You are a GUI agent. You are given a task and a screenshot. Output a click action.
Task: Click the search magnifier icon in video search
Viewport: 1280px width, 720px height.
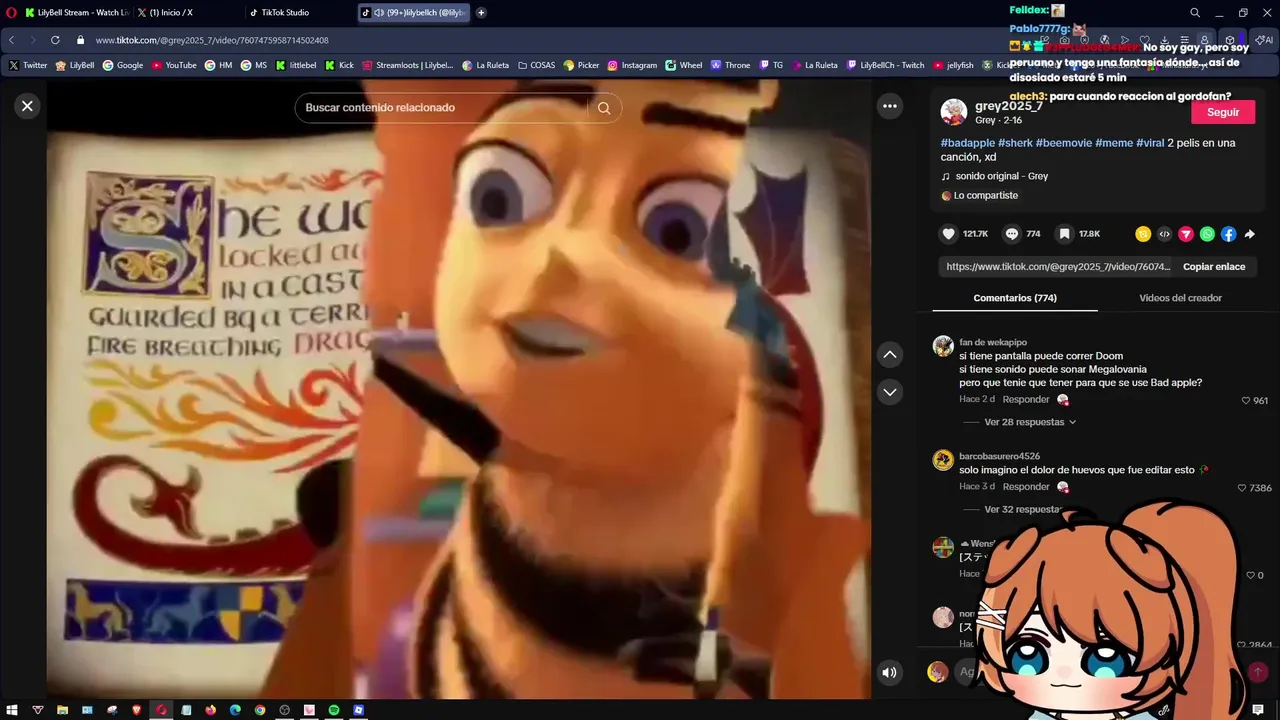pos(604,108)
